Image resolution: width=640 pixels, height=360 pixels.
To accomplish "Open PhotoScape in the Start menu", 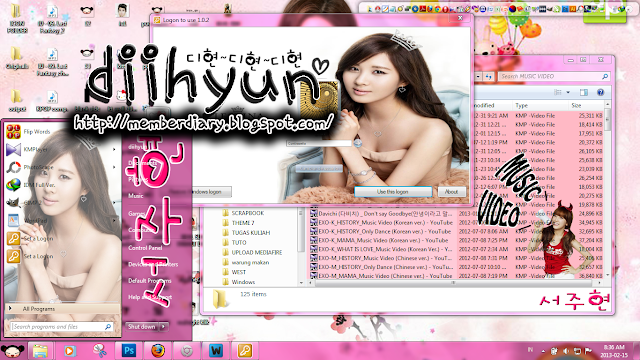I will click(x=28, y=167).
